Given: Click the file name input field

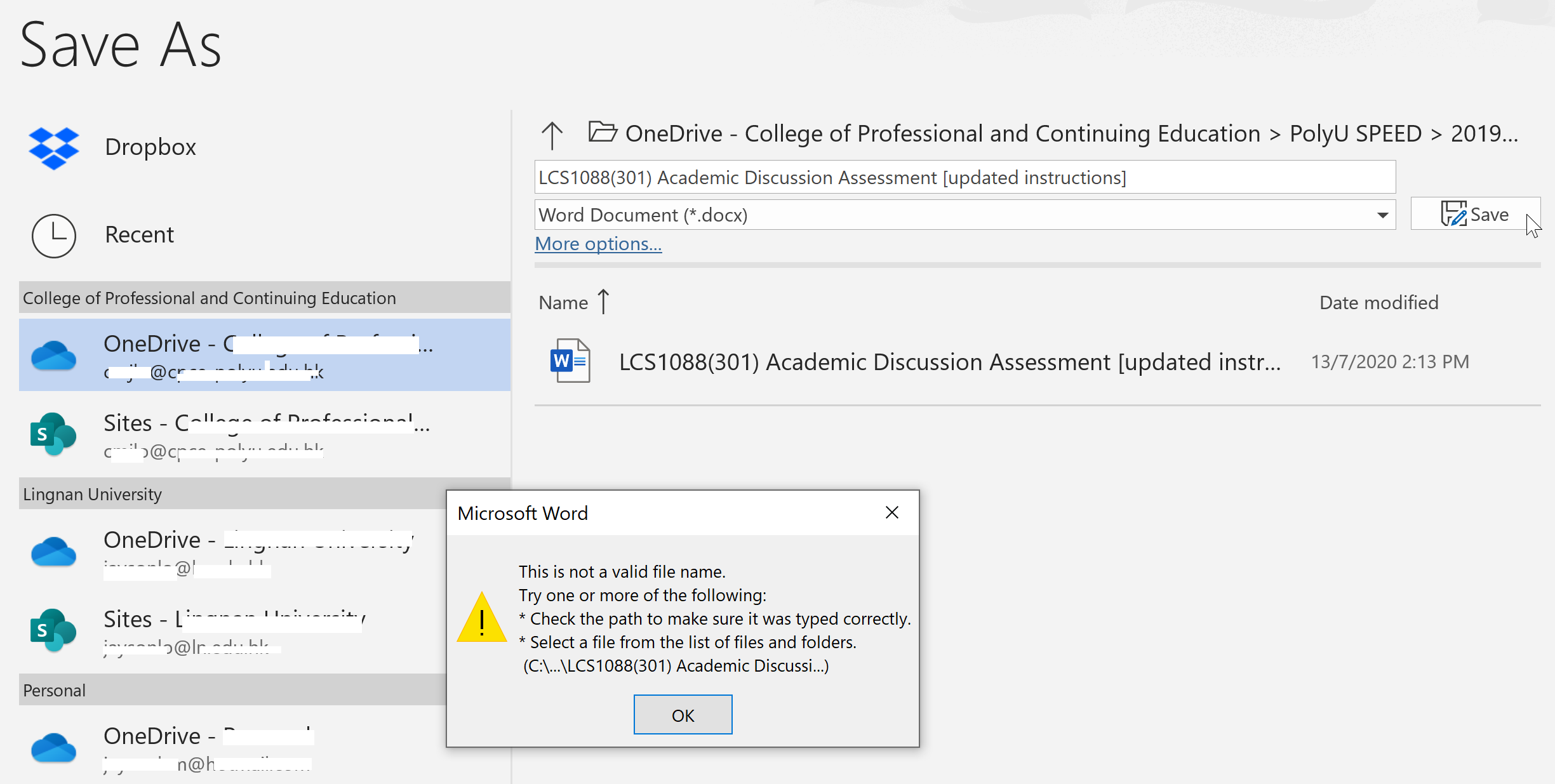Looking at the screenshot, I should pos(965,177).
